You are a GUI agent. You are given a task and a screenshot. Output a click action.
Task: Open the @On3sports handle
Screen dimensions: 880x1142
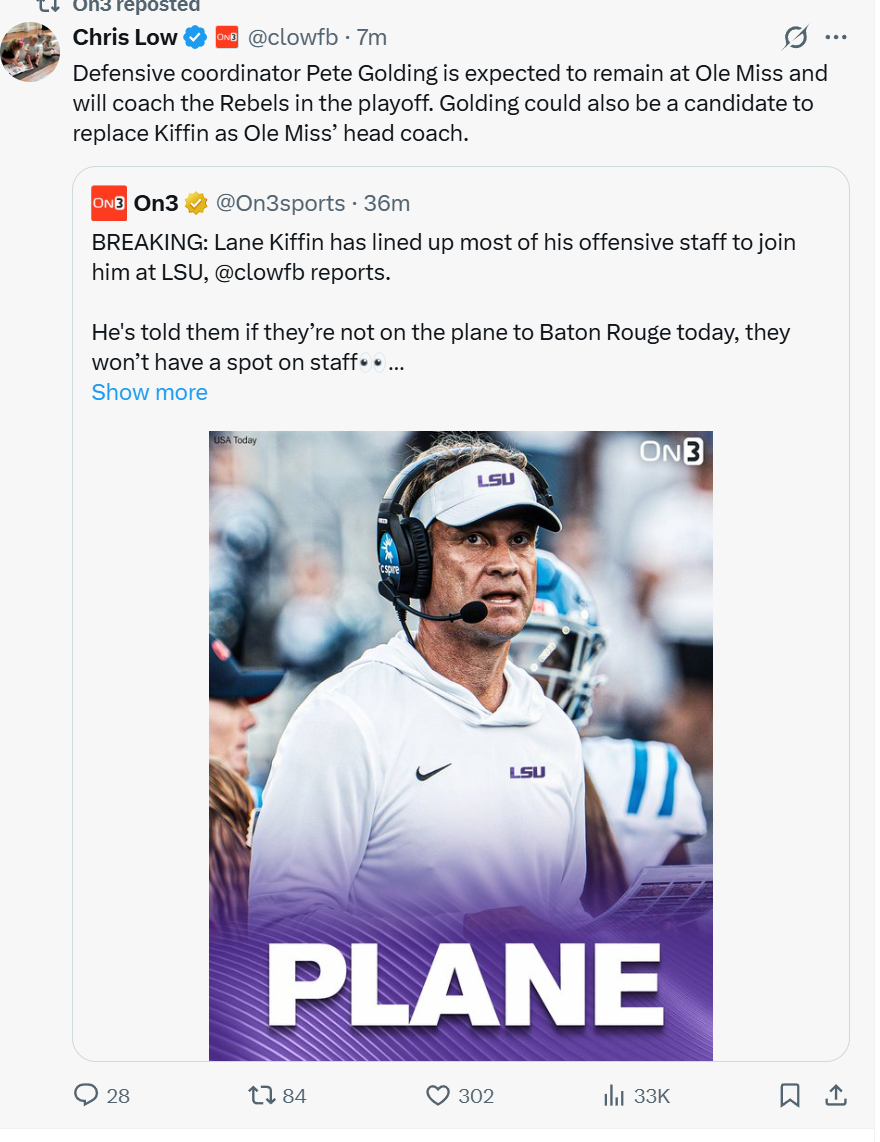click(280, 203)
